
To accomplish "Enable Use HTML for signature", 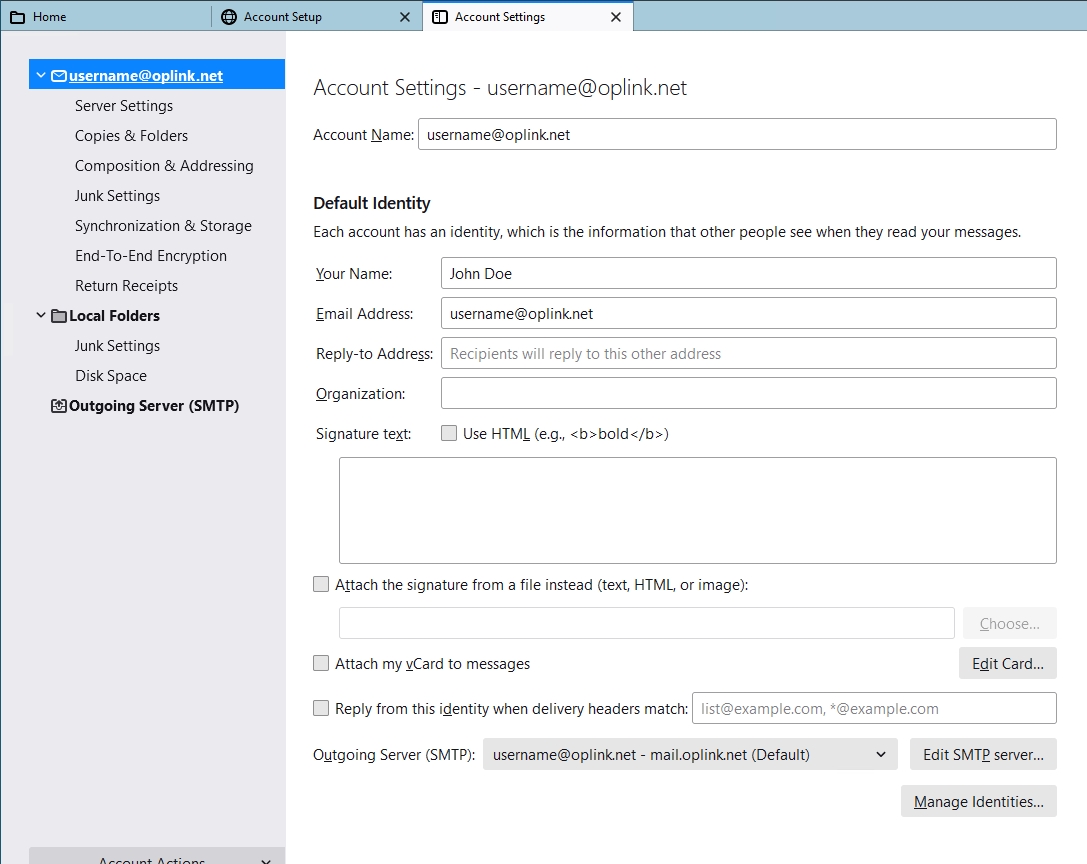I will 449,433.
